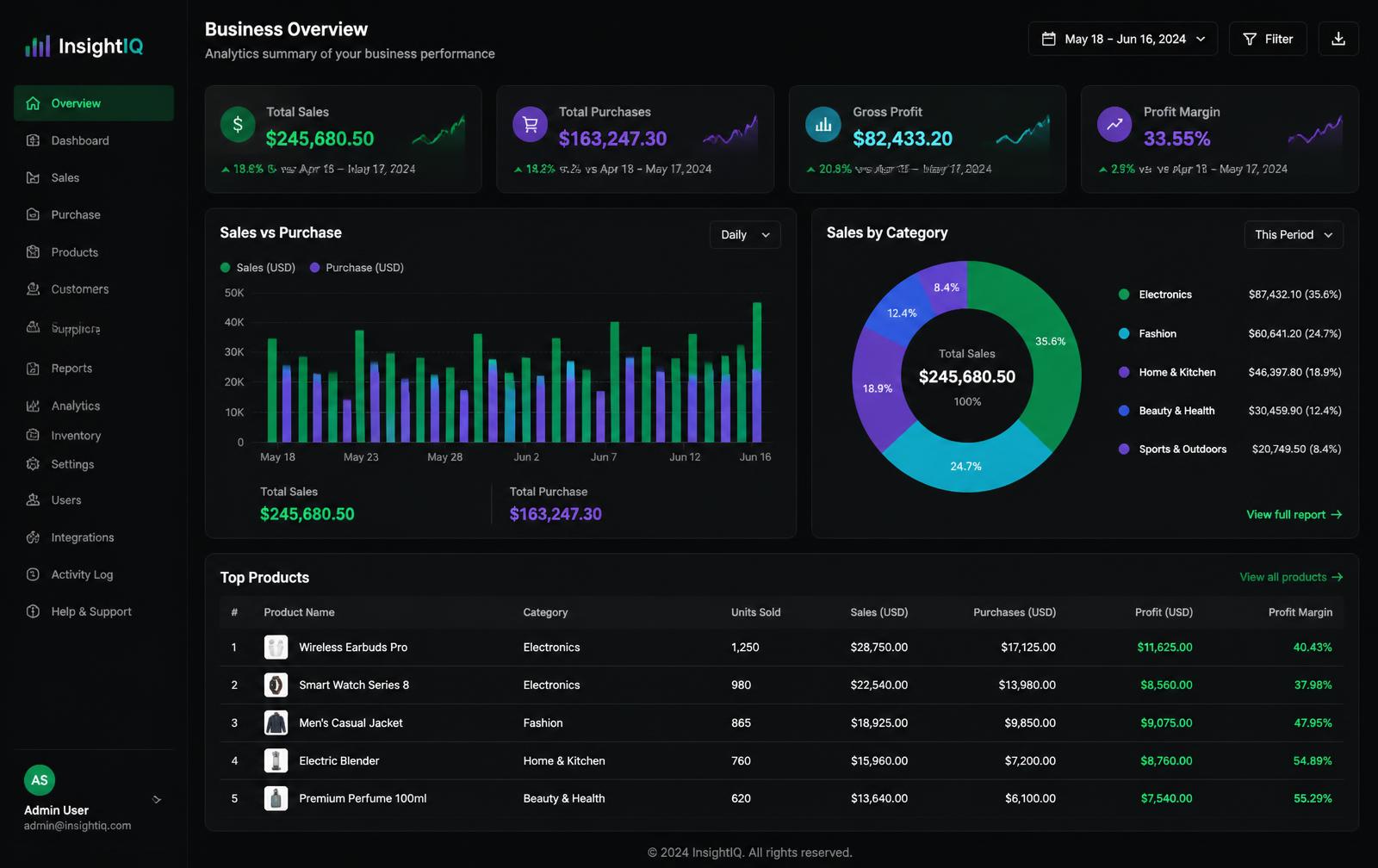This screenshot has height=868, width=1378.
Task: Open the Activity Log menu label
Action: pos(82,574)
